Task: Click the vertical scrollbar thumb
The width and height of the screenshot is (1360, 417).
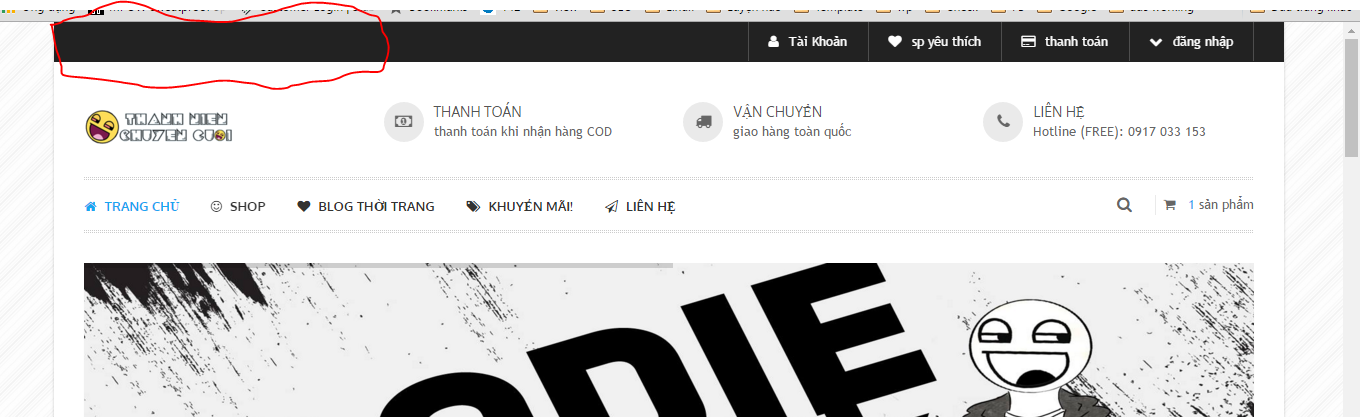Action: pyautogui.click(x=1351, y=100)
